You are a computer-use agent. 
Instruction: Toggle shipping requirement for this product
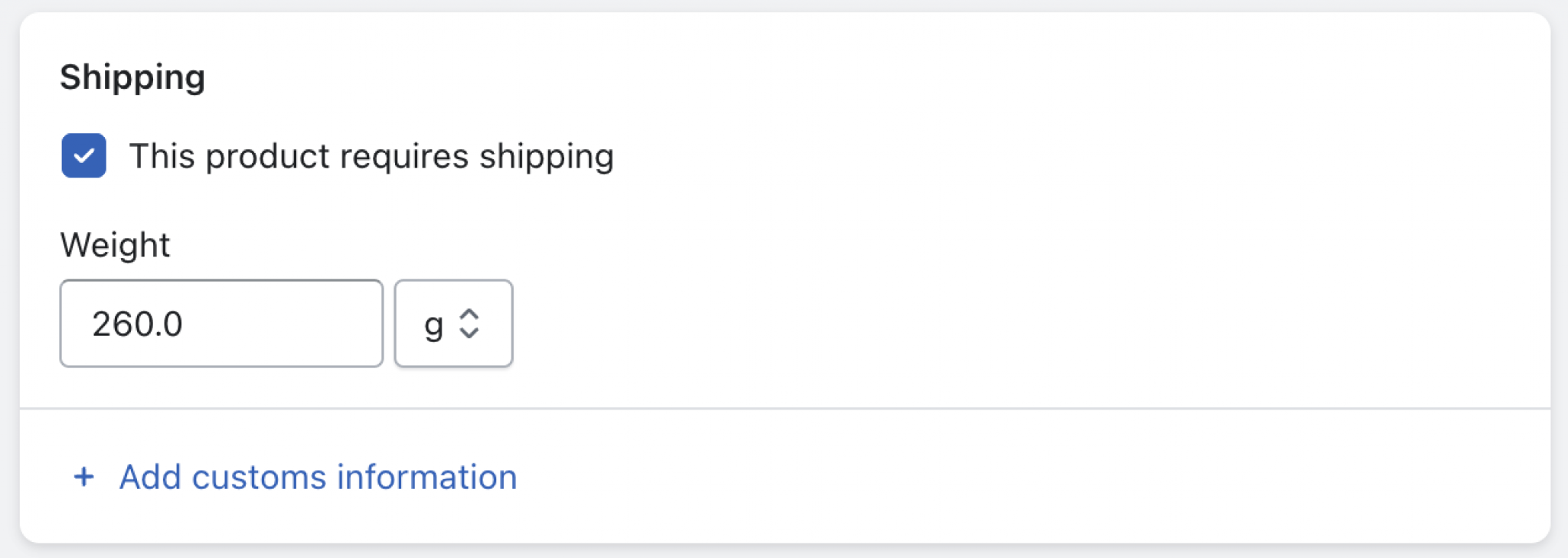click(83, 155)
